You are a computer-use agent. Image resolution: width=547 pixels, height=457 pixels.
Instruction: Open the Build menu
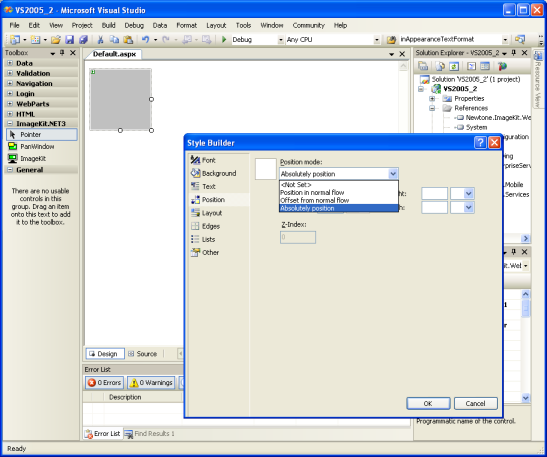tap(108, 25)
